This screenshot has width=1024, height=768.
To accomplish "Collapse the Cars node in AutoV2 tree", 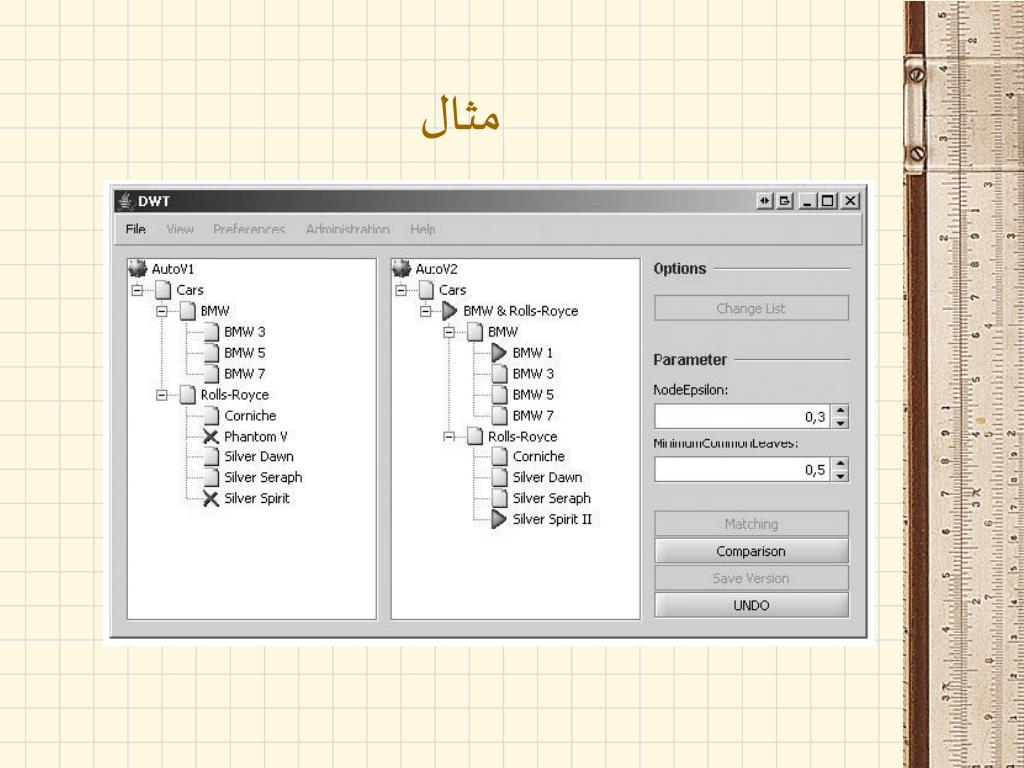I will [400, 290].
